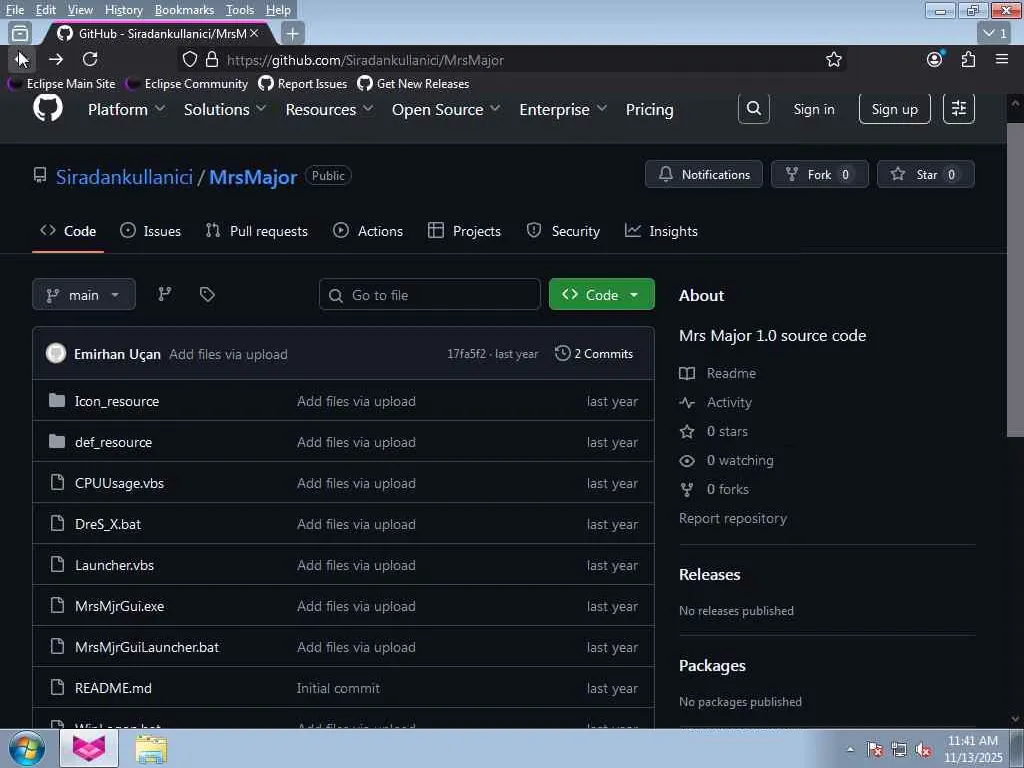Screen dimensions: 1024x768
Task: Click the Action Center flag tray icon
Action: (x=874, y=750)
